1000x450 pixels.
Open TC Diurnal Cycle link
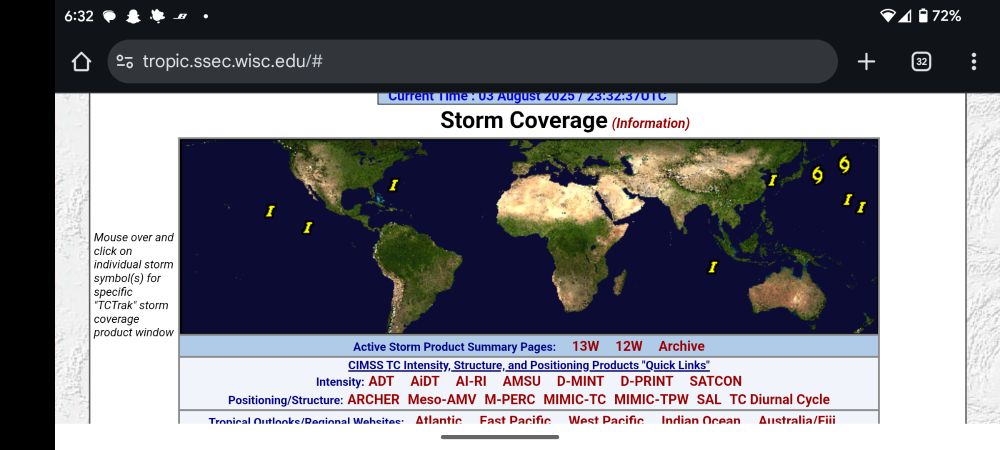[779, 400]
